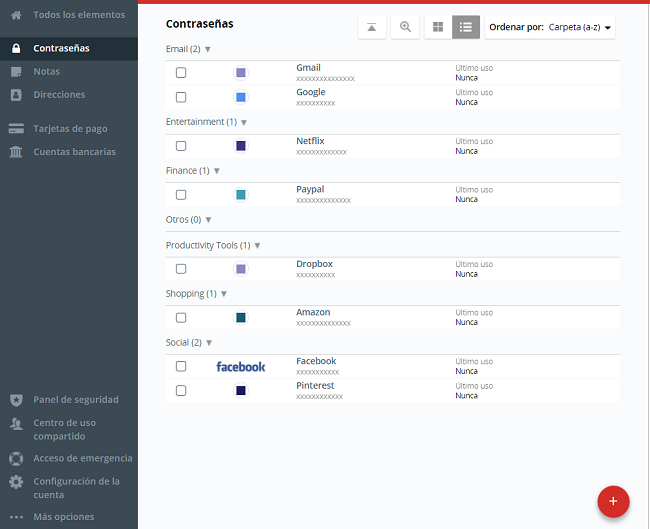Screen dimensions: 650x529
Task: Open Panel de seguridad shield icon
Action: pos(16,399)
